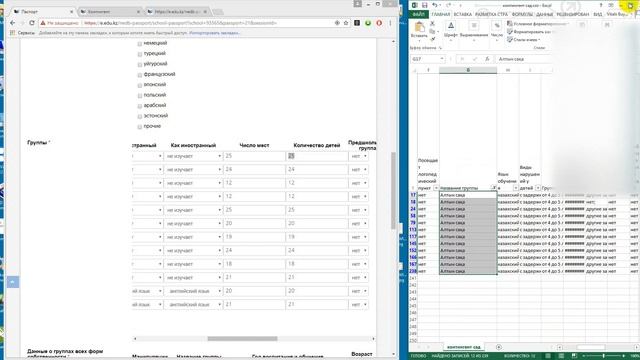The image size is (640, 360).
Task: Check the польский language checkbox
Action: pos(140,96)
